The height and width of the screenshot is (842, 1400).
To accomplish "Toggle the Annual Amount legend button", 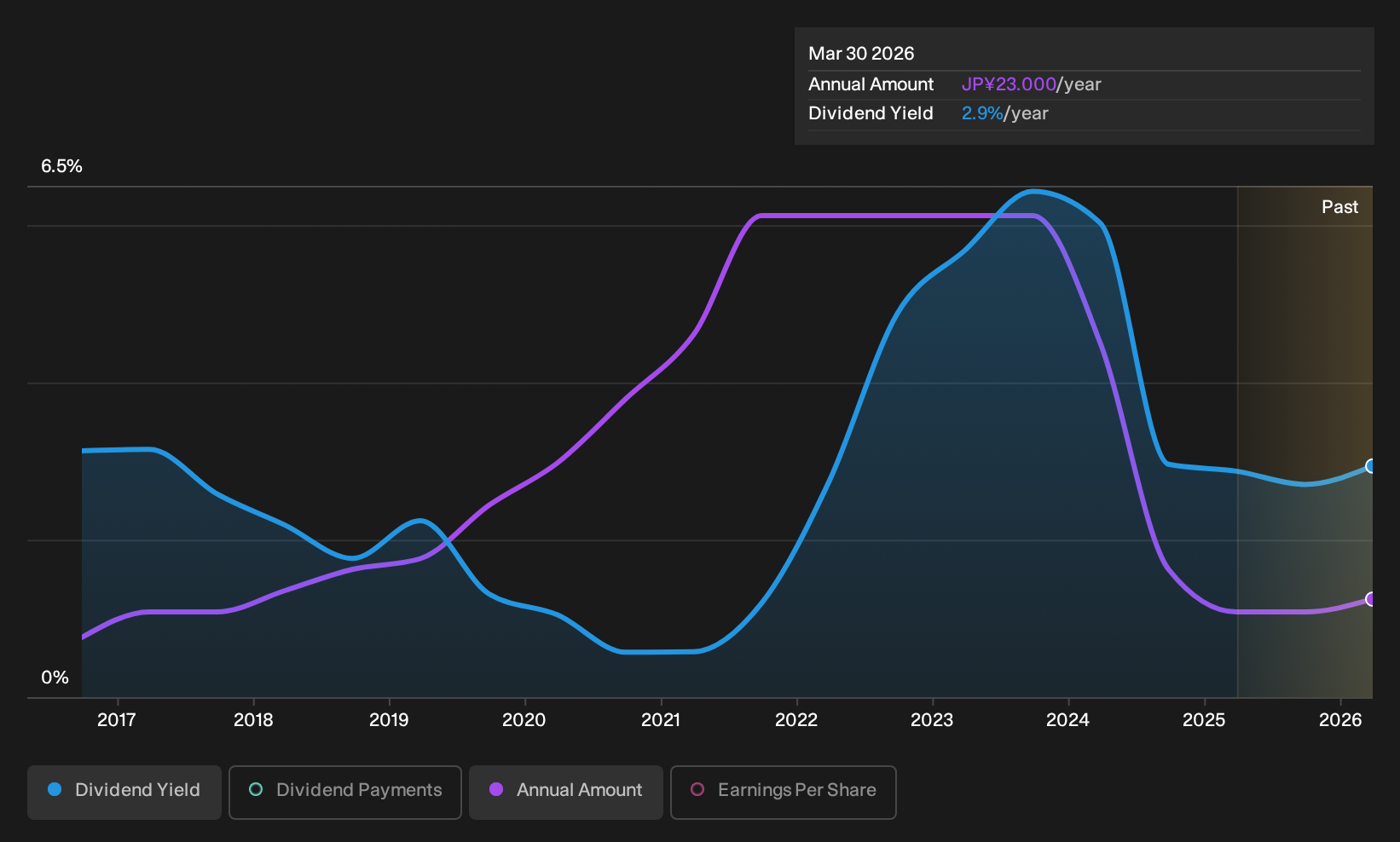I will 566,793.
